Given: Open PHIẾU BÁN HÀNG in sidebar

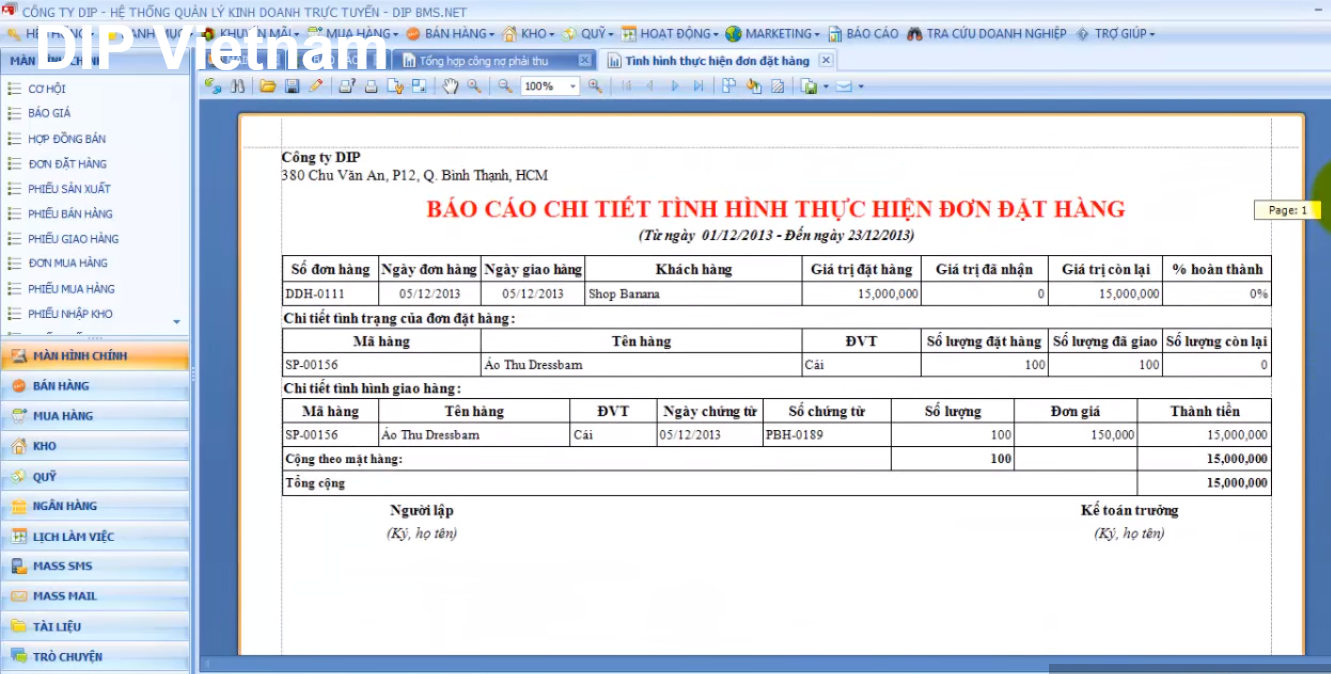Looking at the screenshot, I should point(70,214).
